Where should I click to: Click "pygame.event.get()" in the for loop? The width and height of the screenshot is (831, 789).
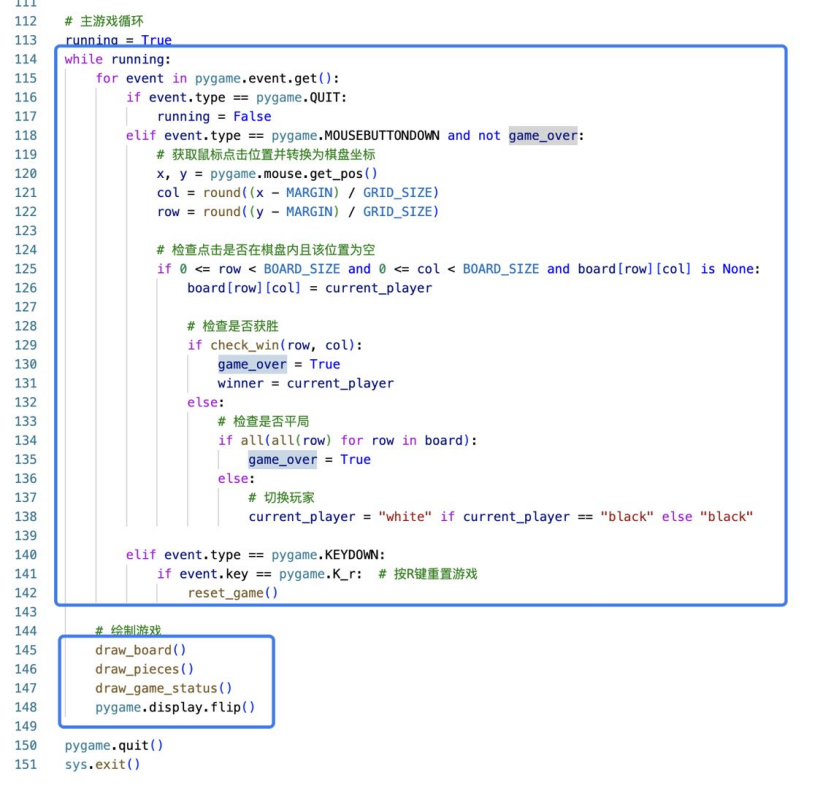point(263,78)
